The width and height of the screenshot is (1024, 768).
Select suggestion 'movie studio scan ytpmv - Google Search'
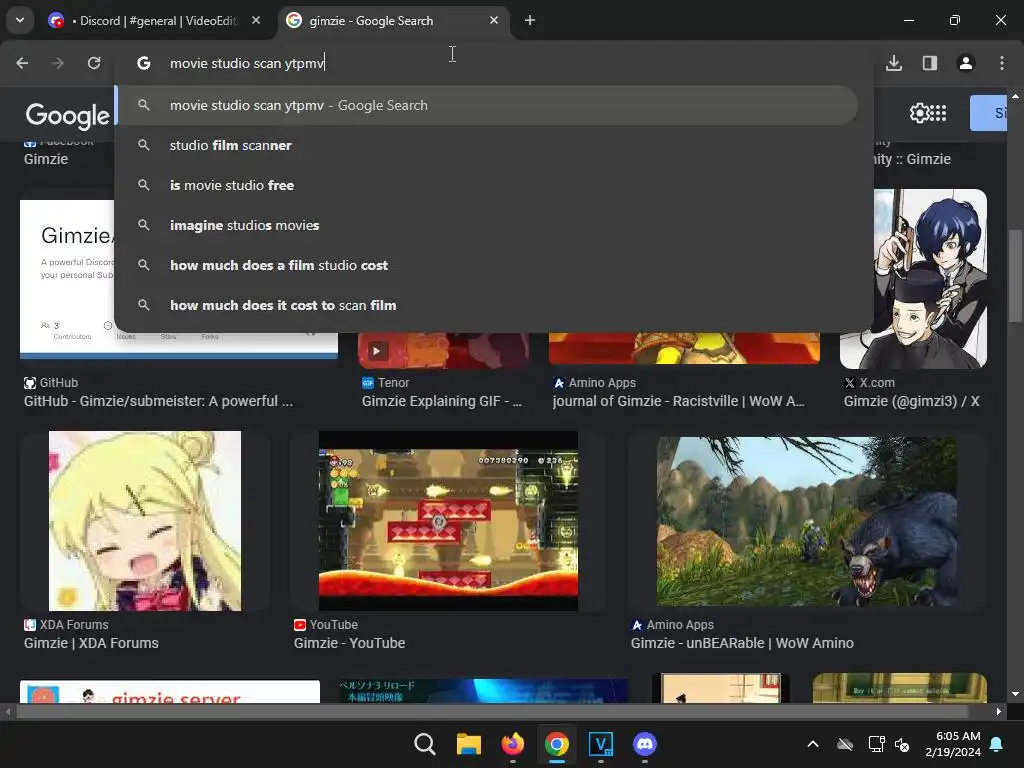[x=487, y=105]
